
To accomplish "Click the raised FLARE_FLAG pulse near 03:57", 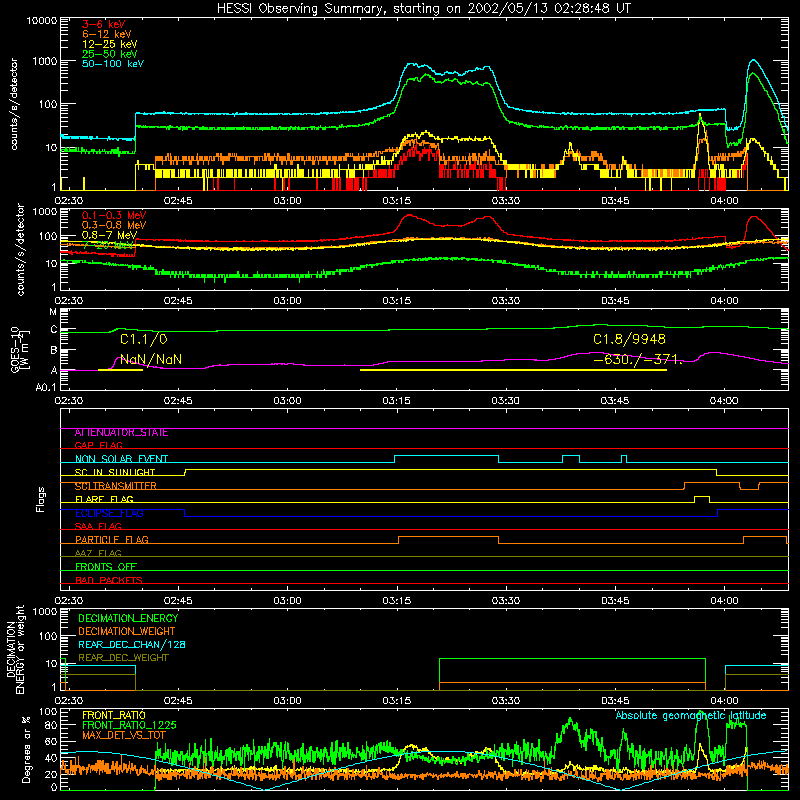I will (x=702, y=497).
